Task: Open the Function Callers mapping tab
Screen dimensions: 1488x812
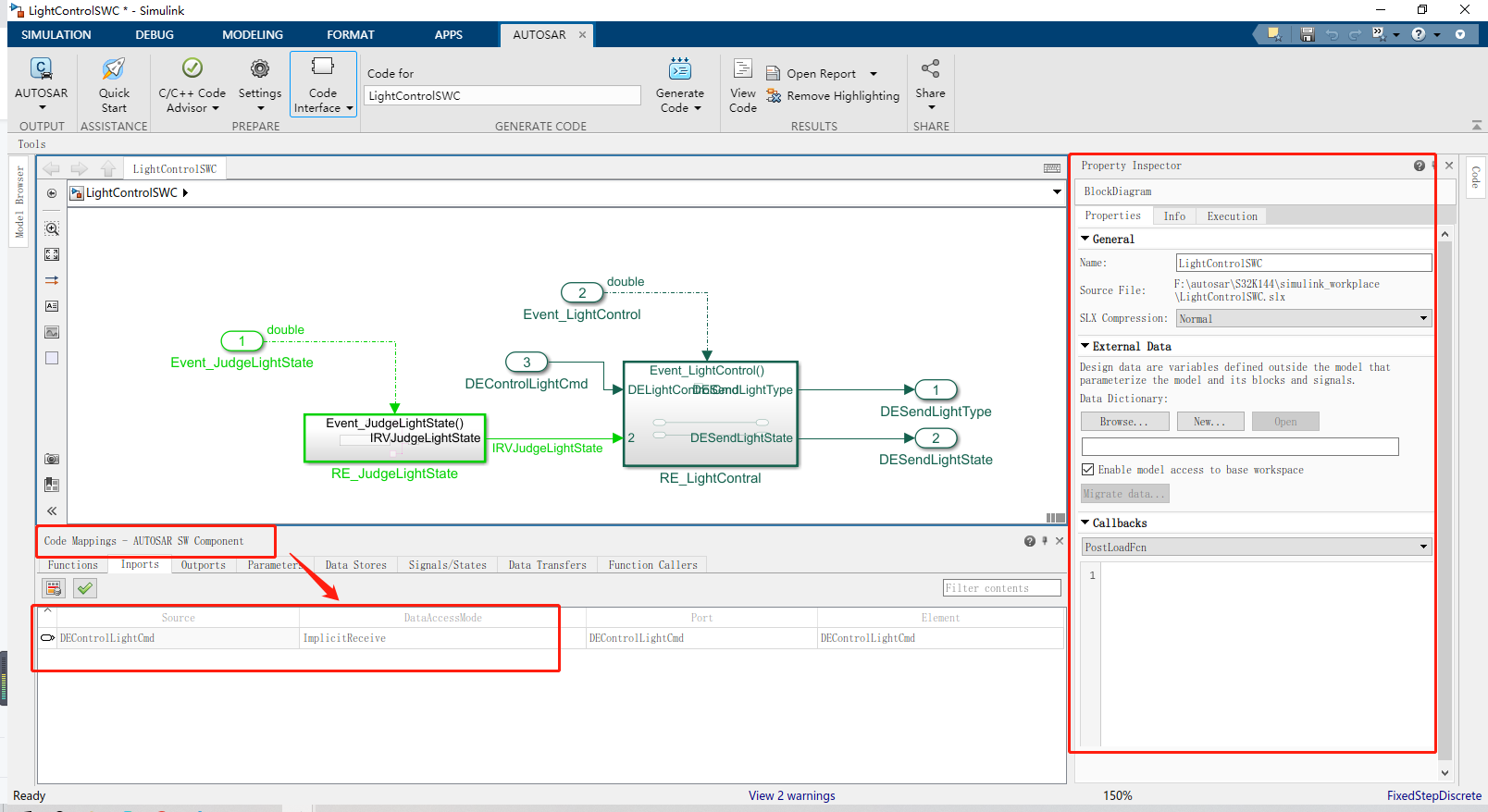Action: pyautogui.click(x=652, y=565)
